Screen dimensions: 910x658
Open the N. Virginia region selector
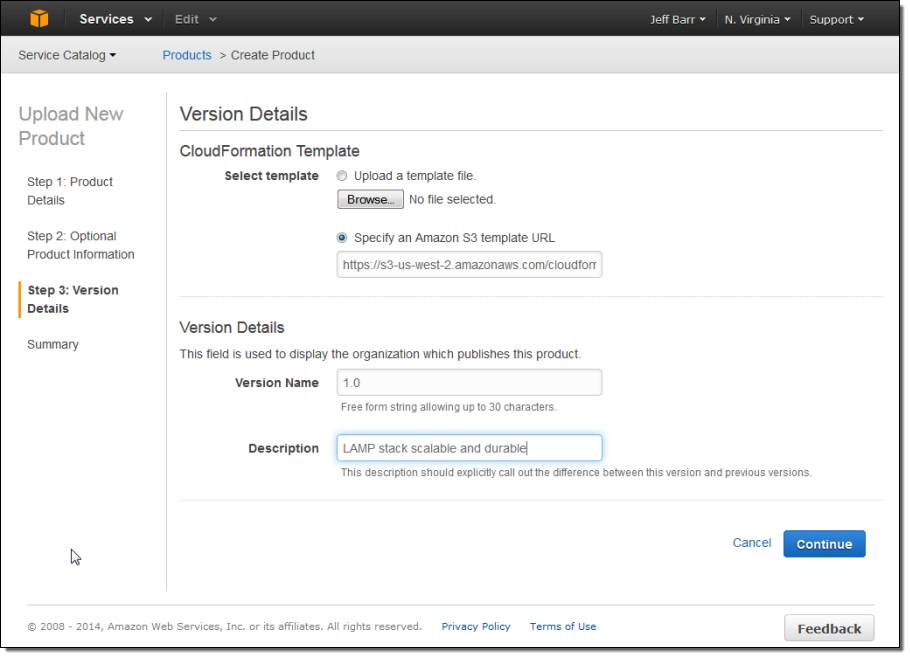click(757, 19)
